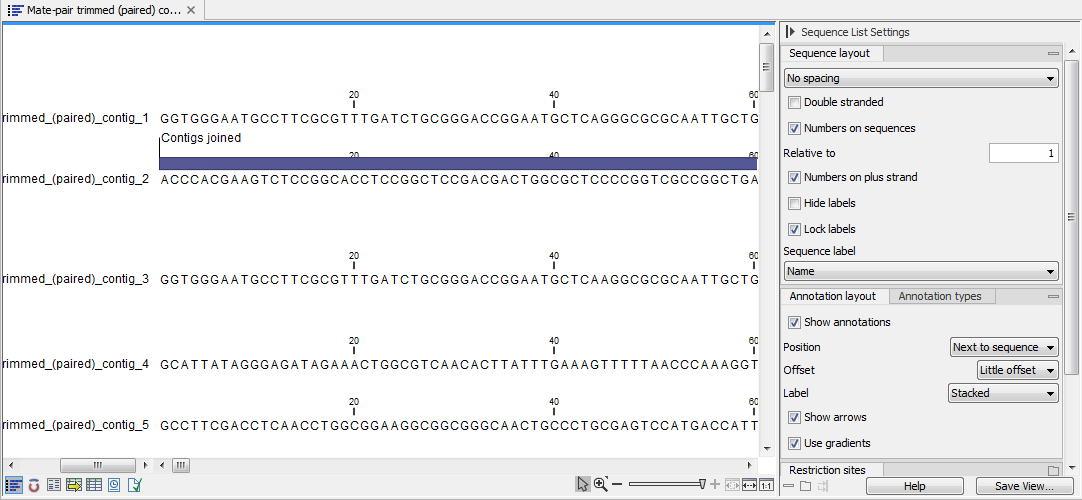Open the text view icon in bottom bar
Screen dimensions: 1082x500
tap(54, 485)
